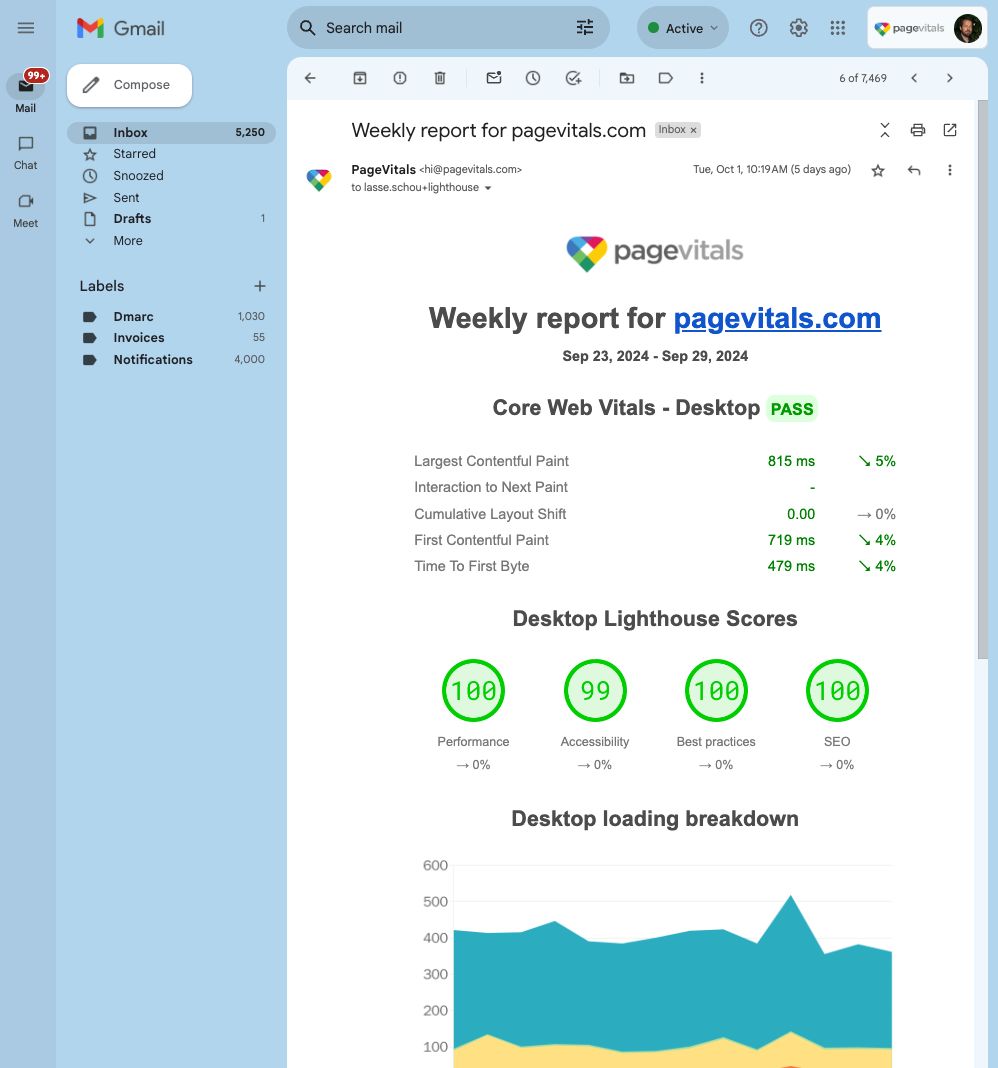Print the email using printer icon
The image size is (998, 1068).
point(918,130)
